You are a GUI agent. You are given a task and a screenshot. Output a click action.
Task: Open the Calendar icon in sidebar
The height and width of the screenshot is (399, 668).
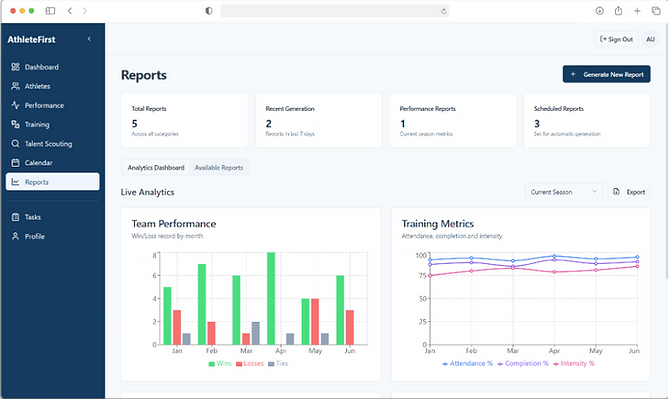coord(15,163)
